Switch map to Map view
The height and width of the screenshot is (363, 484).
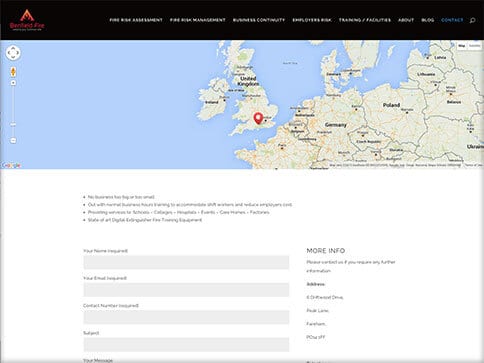pos(462,46)
